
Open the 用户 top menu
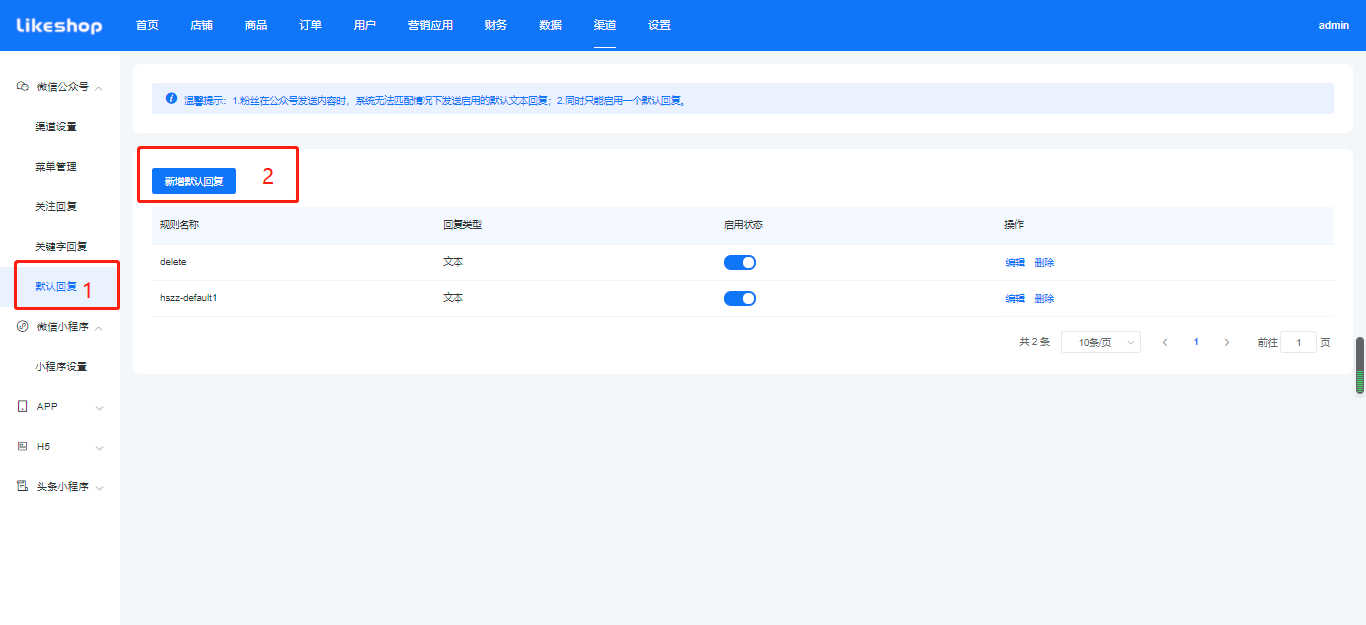click(x=365, y=25)
